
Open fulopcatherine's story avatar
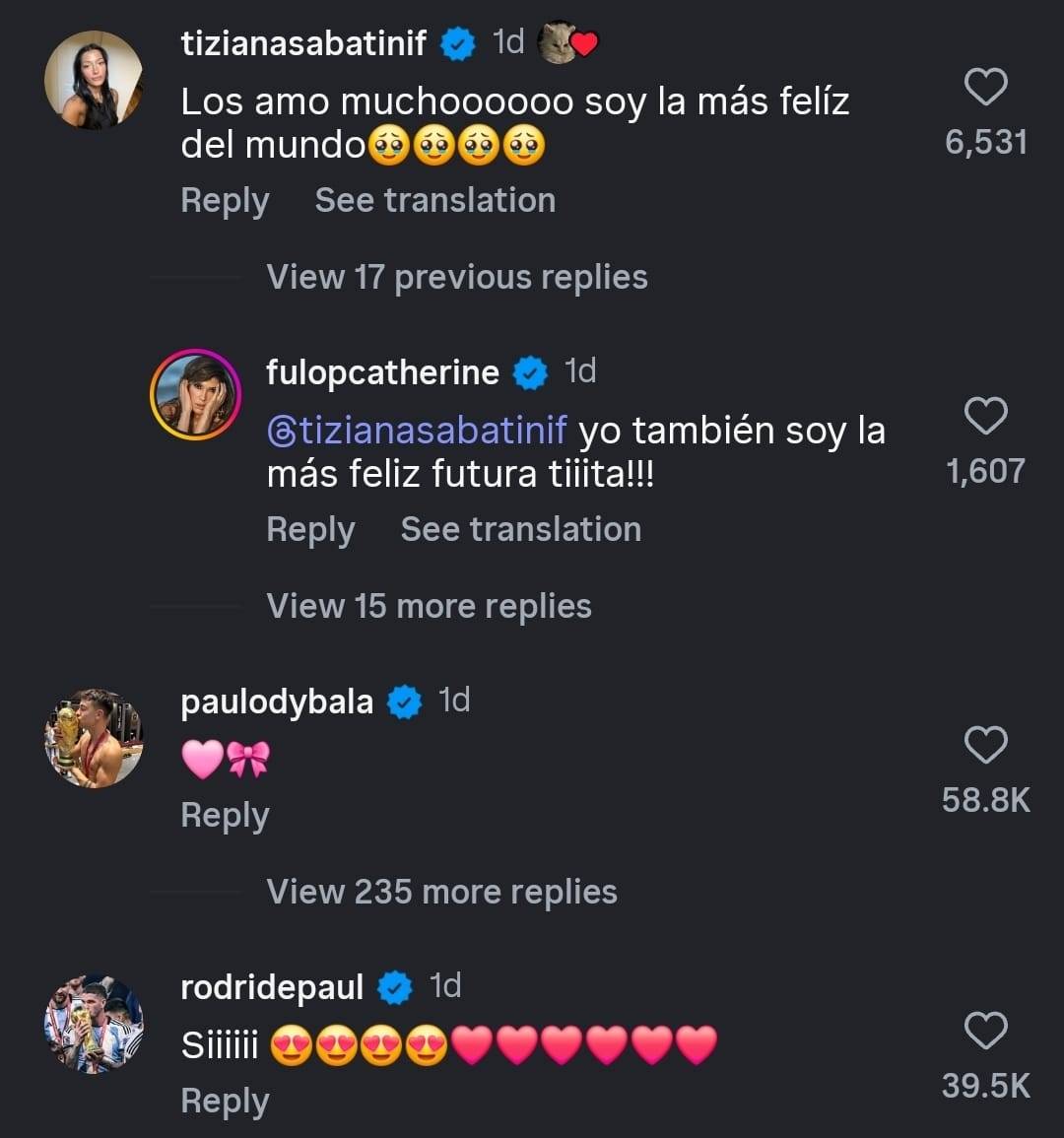(x=196, y=394)
